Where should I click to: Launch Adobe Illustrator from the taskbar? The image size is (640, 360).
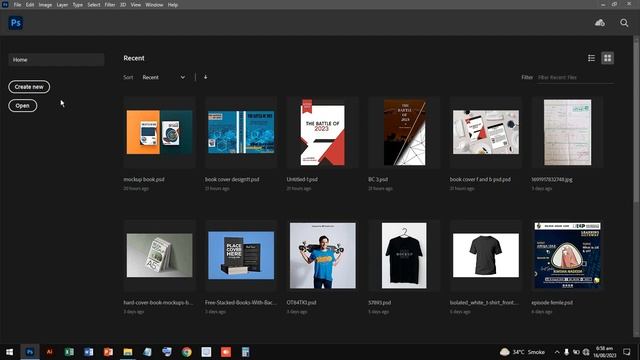(49, 352)
